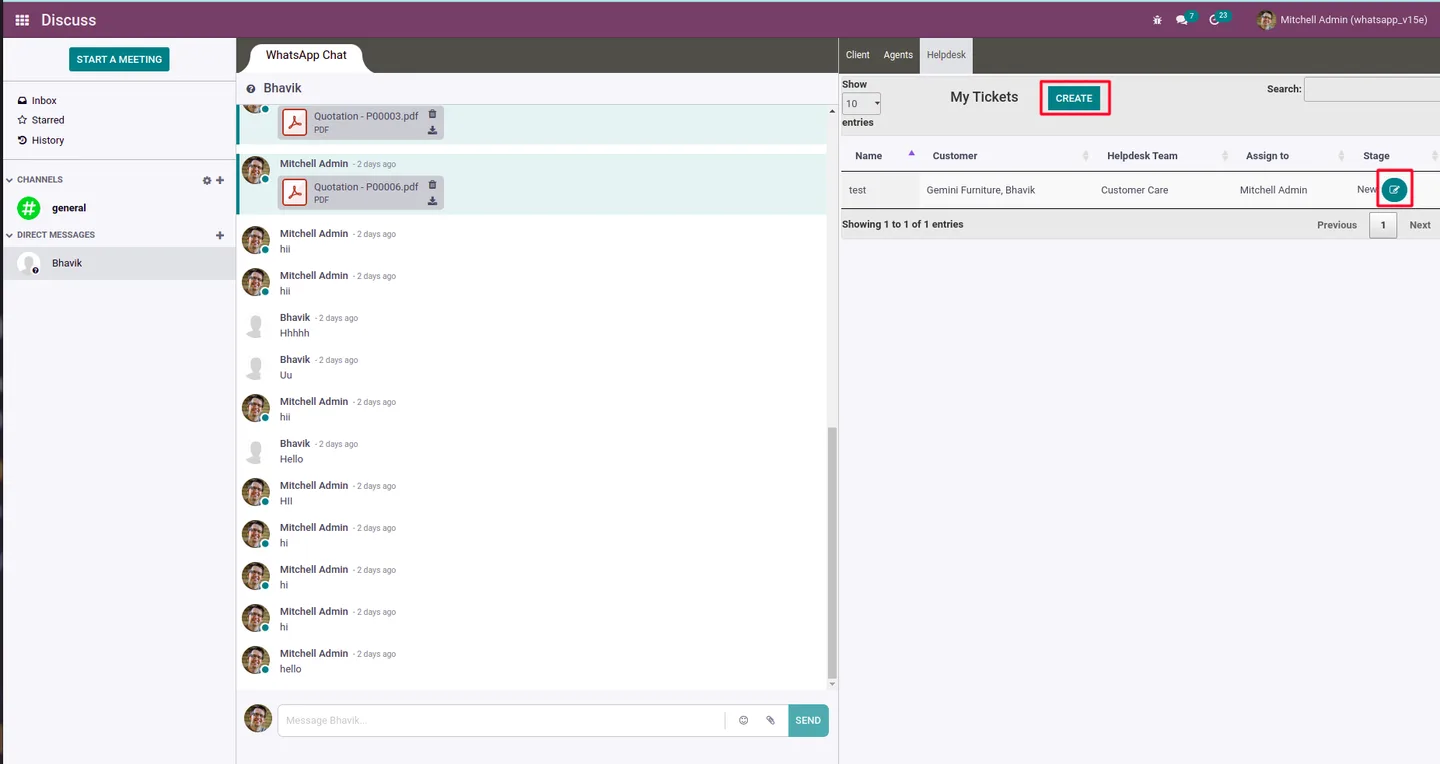This screenshot has height=764, width=1440.
Task: Sort tickets by the Customer column
Action: 1008,156
